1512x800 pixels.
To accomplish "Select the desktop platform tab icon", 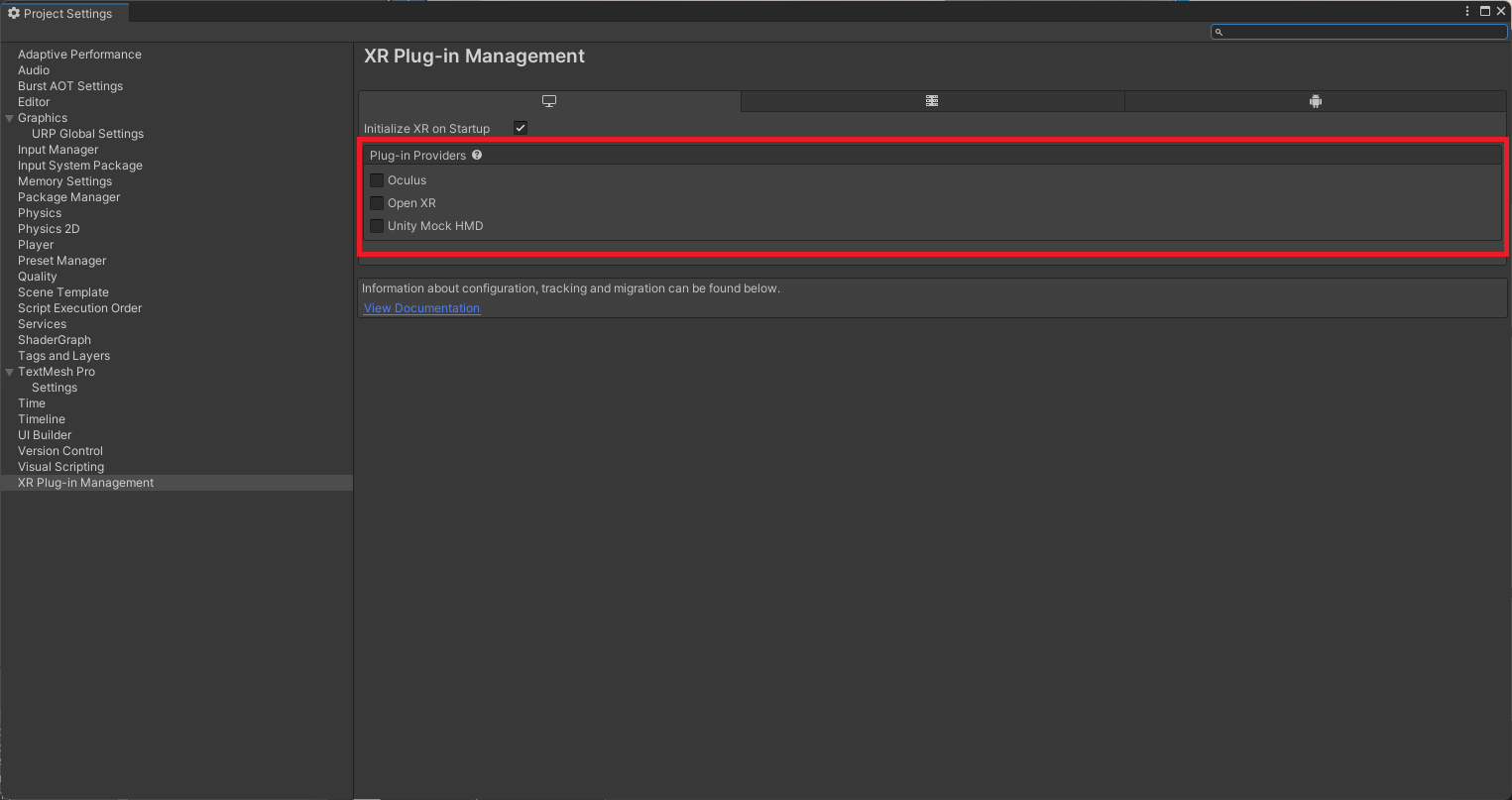I will point(548,100).
